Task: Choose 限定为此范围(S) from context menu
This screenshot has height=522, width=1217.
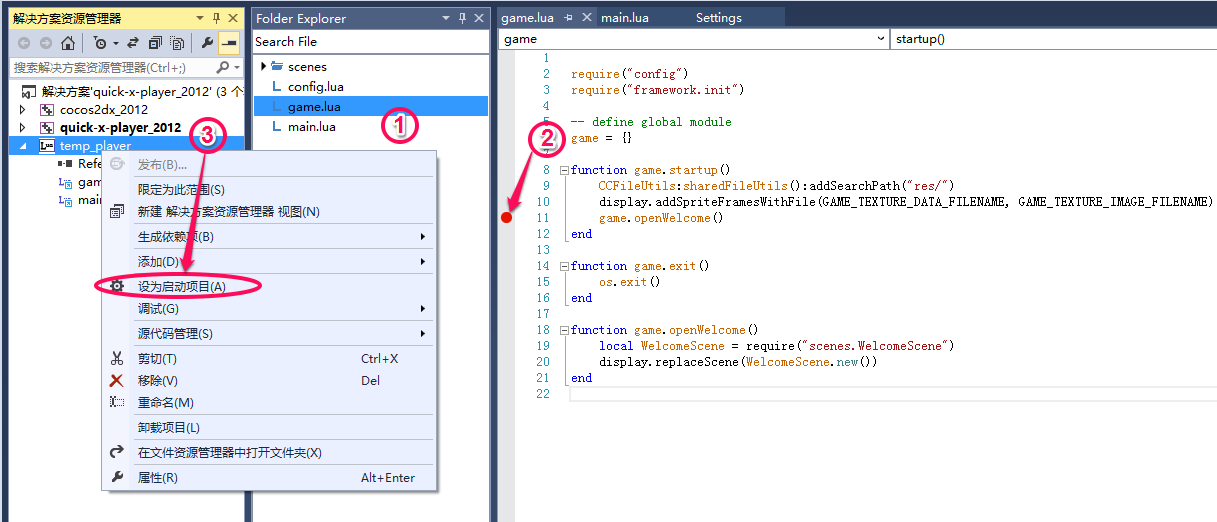Action: pos(269,189)
